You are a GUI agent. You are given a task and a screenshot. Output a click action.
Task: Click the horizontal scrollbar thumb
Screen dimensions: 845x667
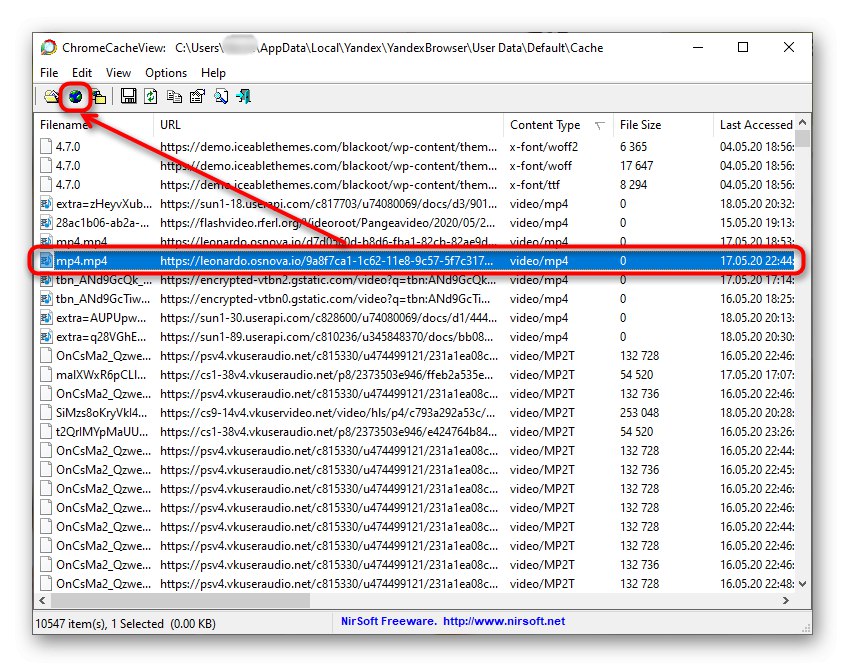[x=180, y=600]
